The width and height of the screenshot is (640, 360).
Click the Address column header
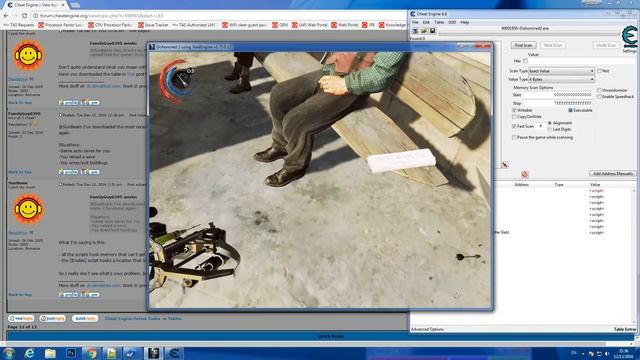521,185
